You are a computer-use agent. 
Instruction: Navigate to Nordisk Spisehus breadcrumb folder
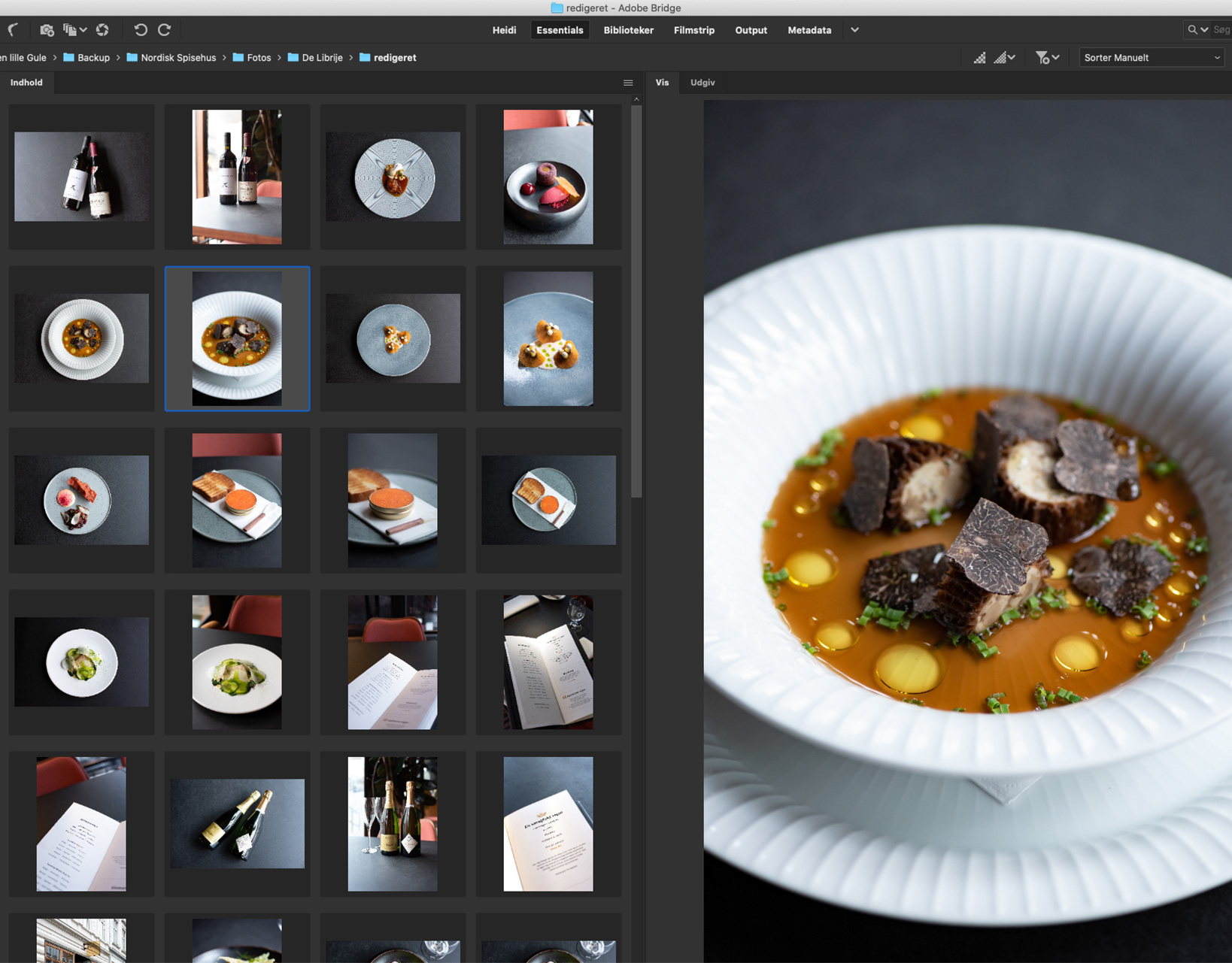point(171,58)
